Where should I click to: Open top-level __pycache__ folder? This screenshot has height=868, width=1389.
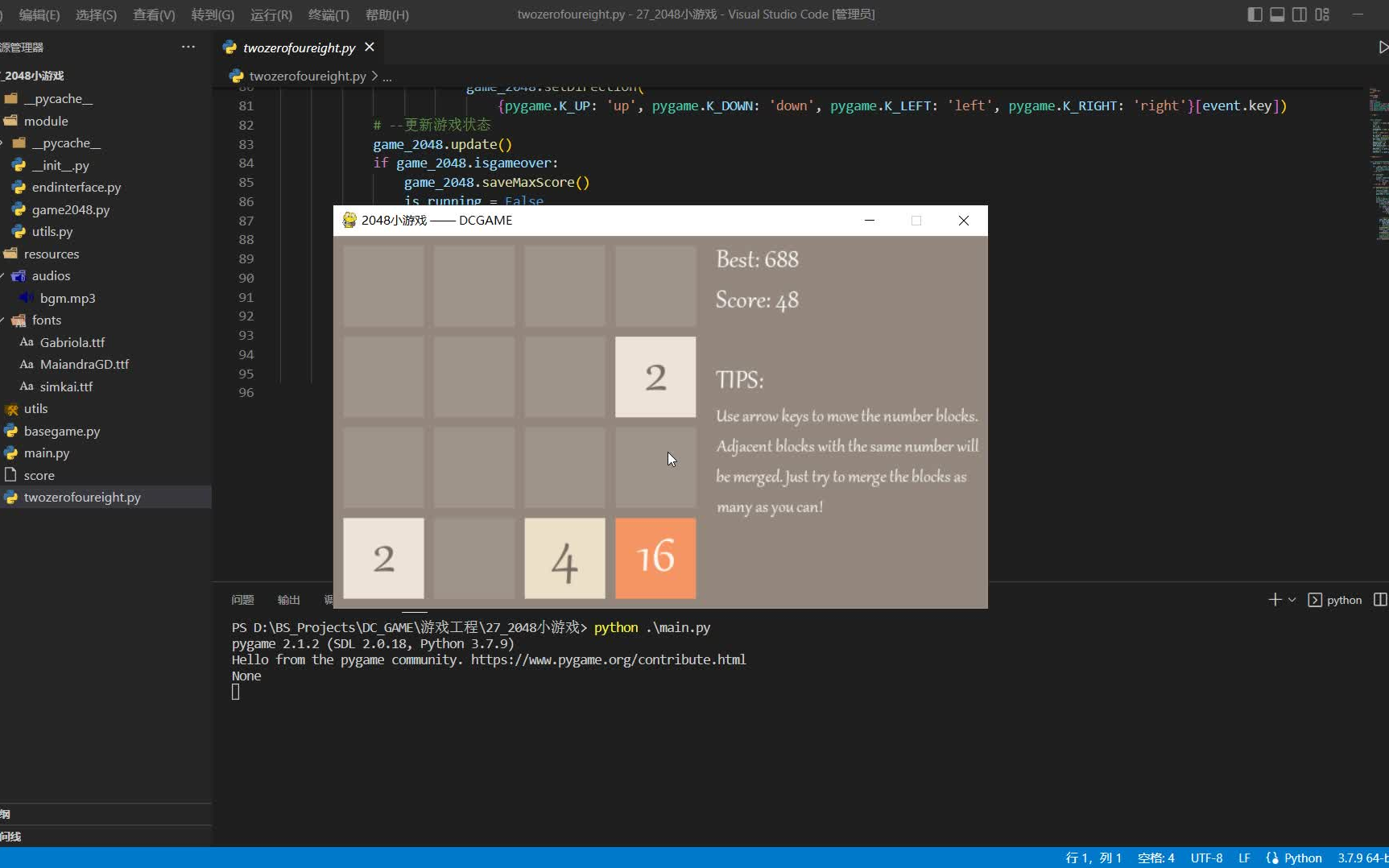point(58,98)
